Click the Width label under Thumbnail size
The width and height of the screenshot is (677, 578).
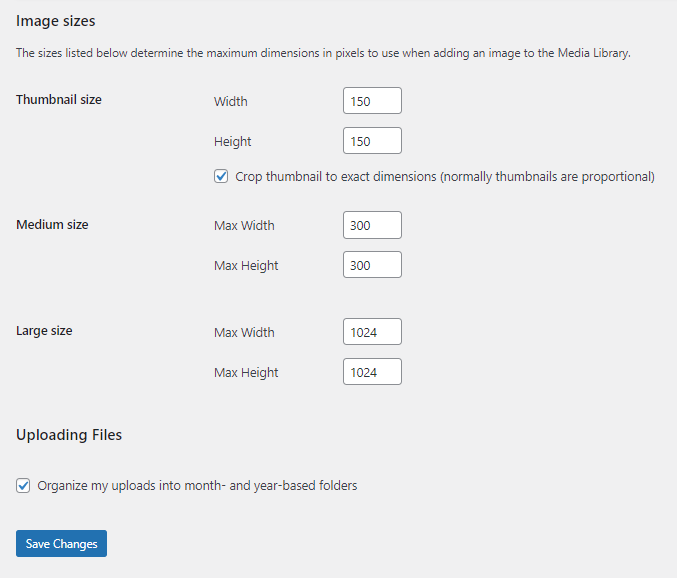point(231,101)
